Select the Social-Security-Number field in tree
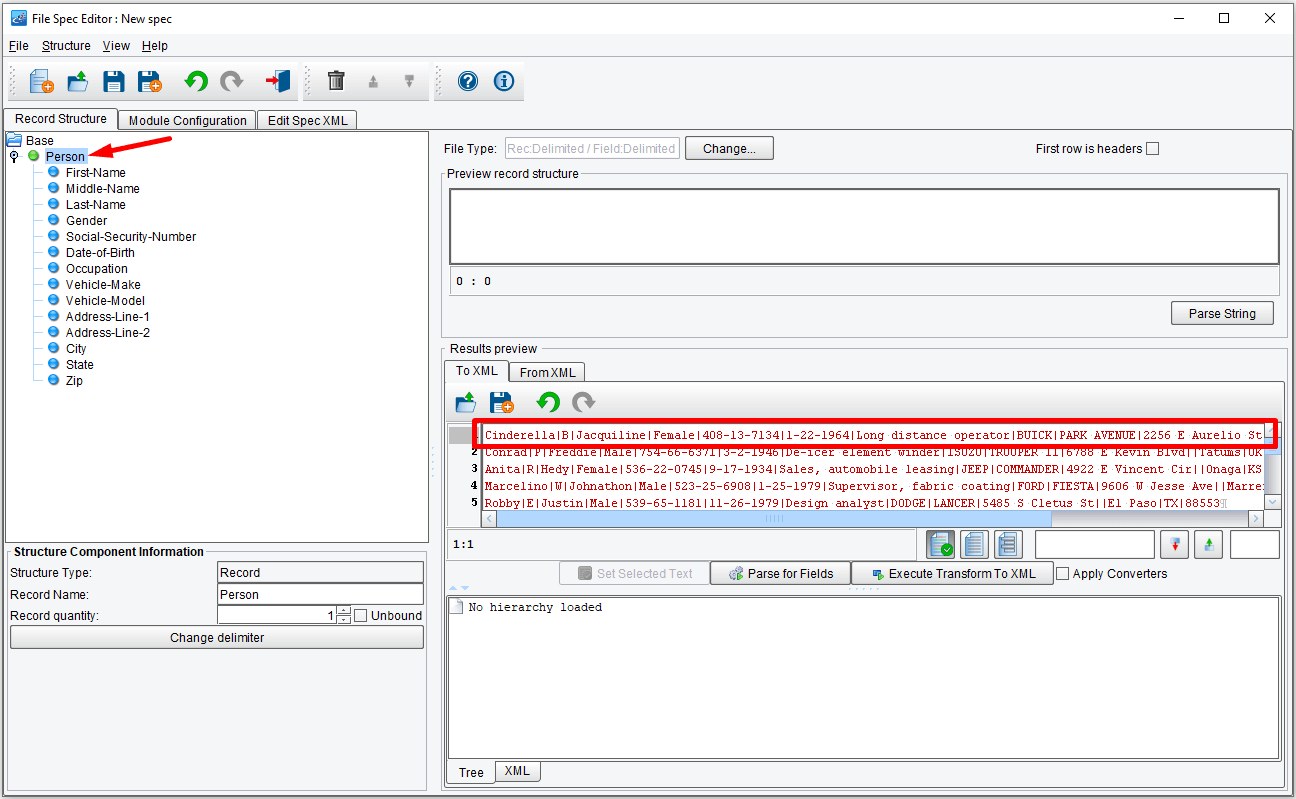 [131, 237]
